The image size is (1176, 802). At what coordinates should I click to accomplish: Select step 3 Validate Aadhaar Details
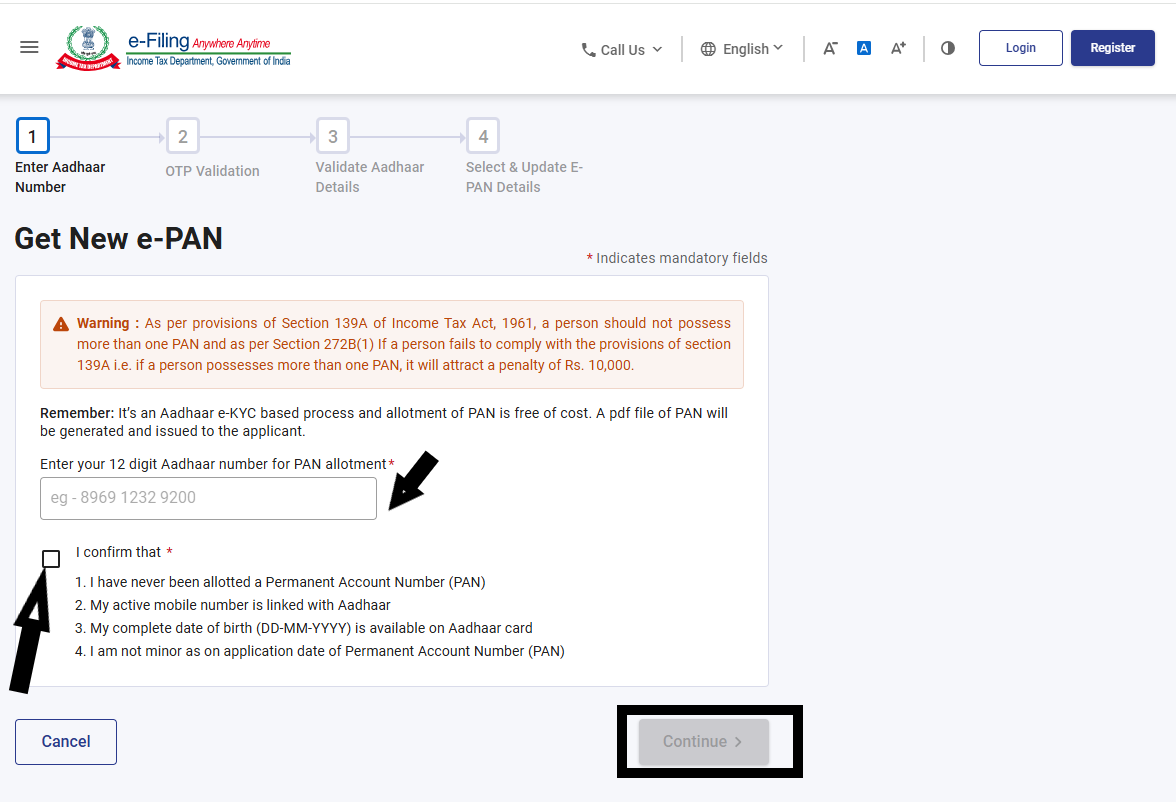click(x=332, y=135)
